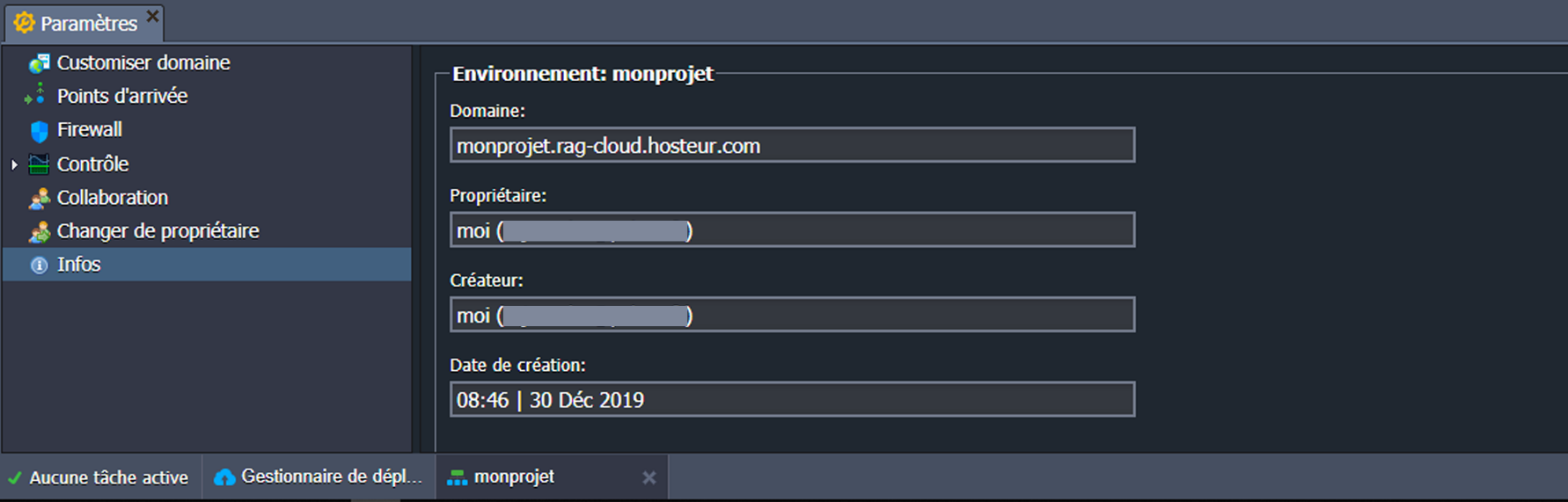Click the monprojet environment icon in bottom tab
Image resolution: width=1568 pixels, height=502 pixels.
pyautogui.click(x=457, y=477)
